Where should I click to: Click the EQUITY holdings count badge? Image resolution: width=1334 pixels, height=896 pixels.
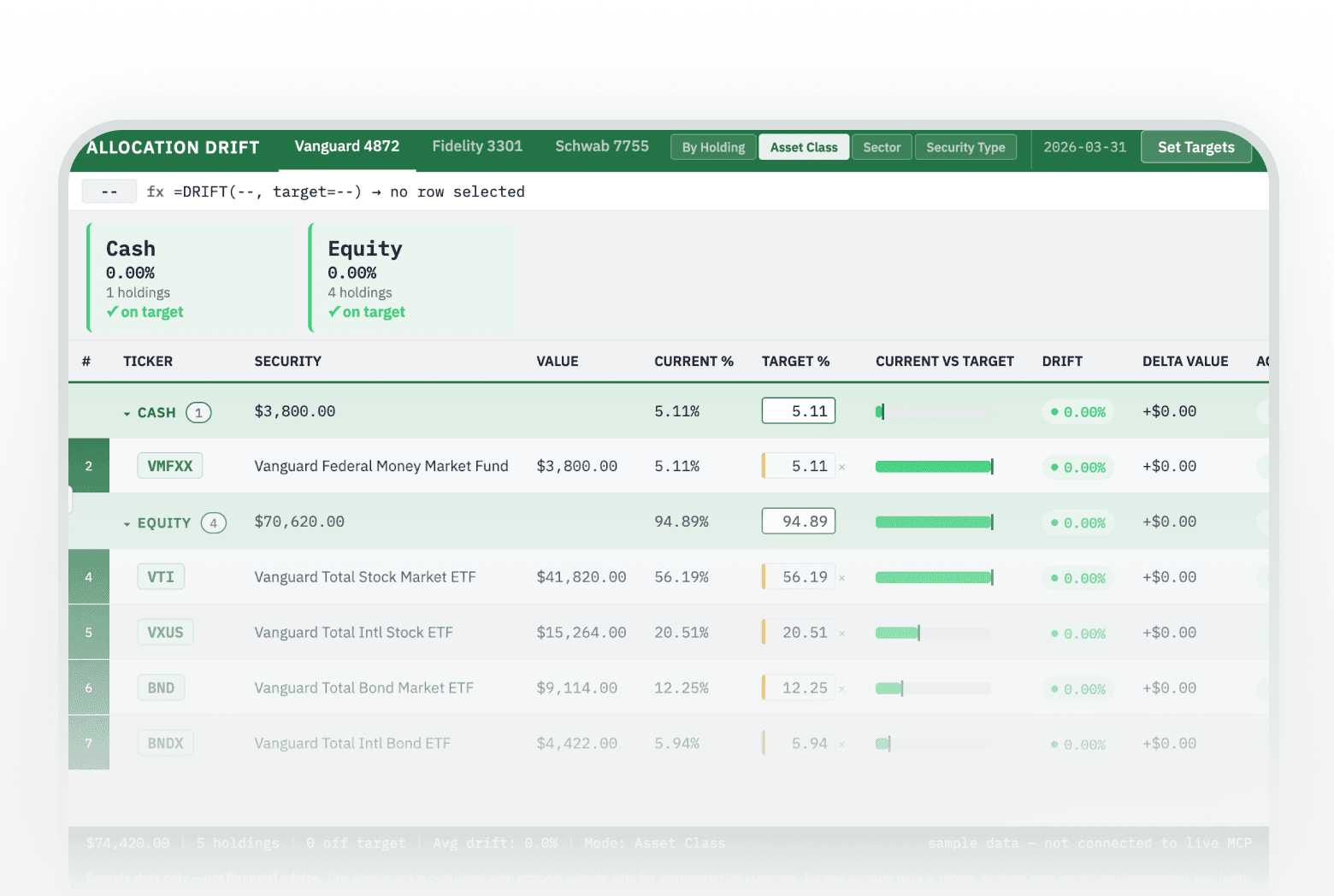click(x=214, y=522)
